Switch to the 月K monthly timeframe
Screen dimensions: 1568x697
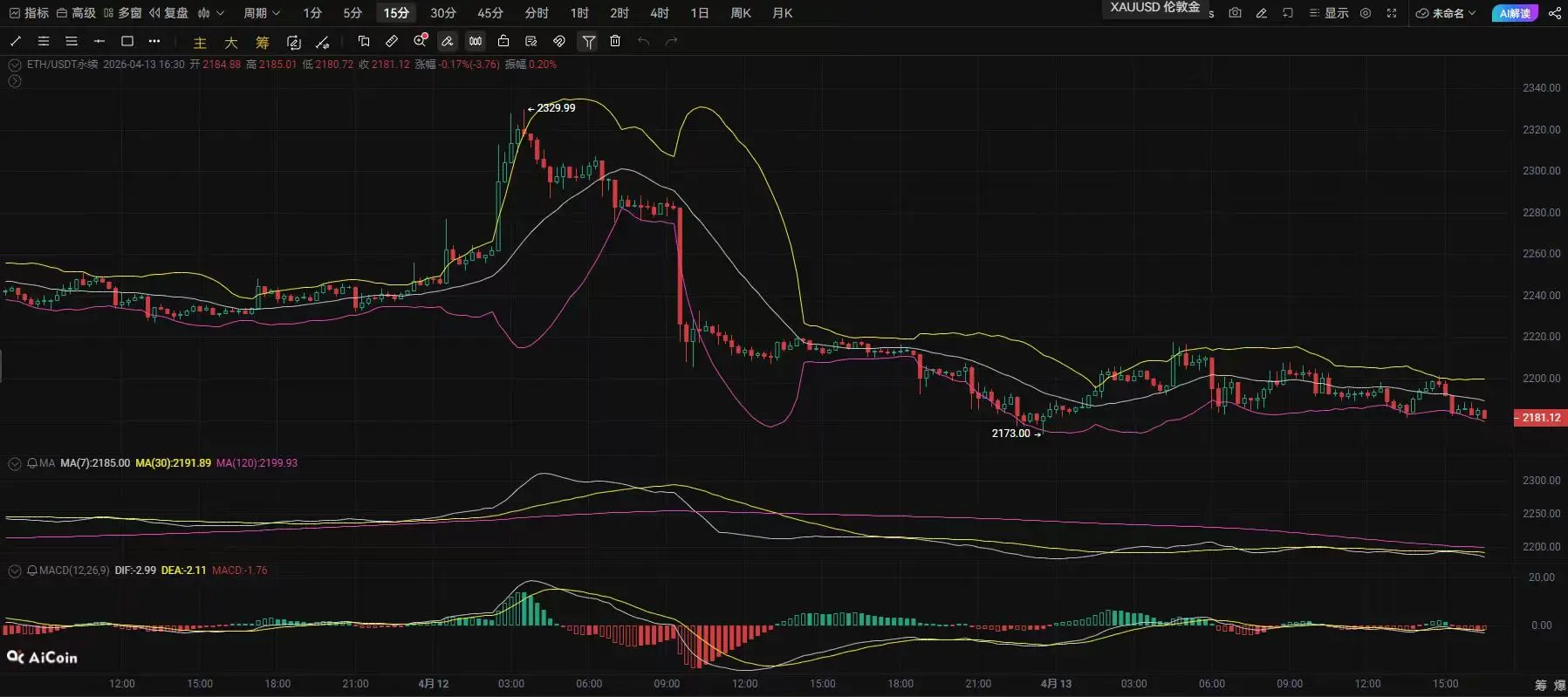pyautogui.click(x=783, y=13)
